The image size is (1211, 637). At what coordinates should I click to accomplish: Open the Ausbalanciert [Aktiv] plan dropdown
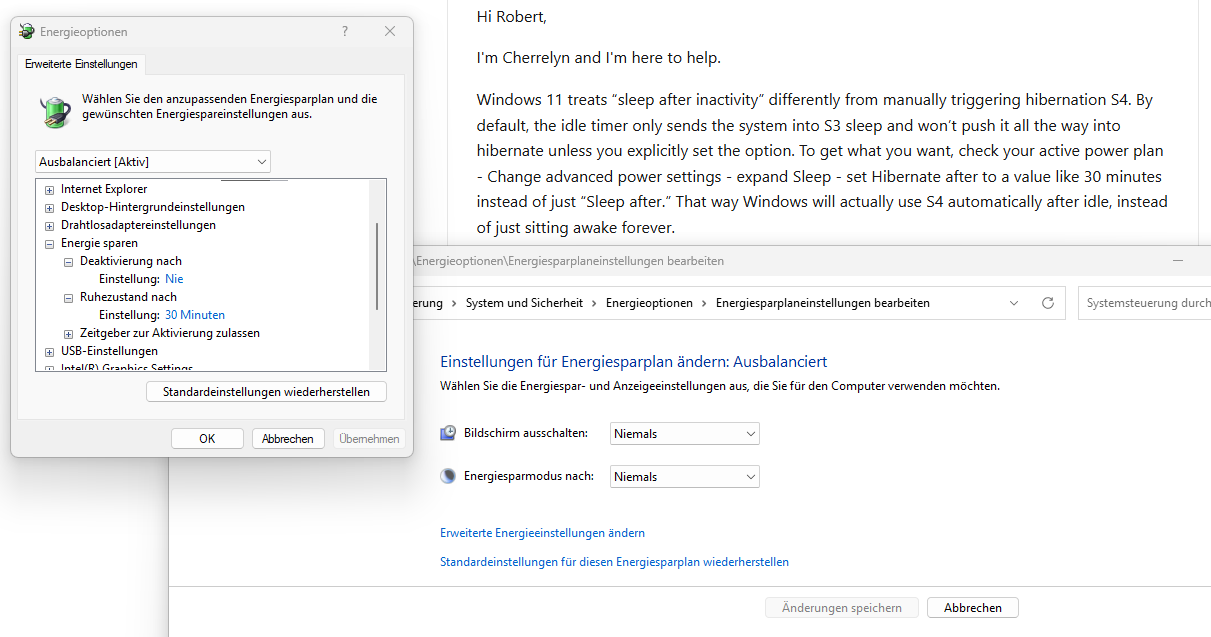tap(152, 161)
